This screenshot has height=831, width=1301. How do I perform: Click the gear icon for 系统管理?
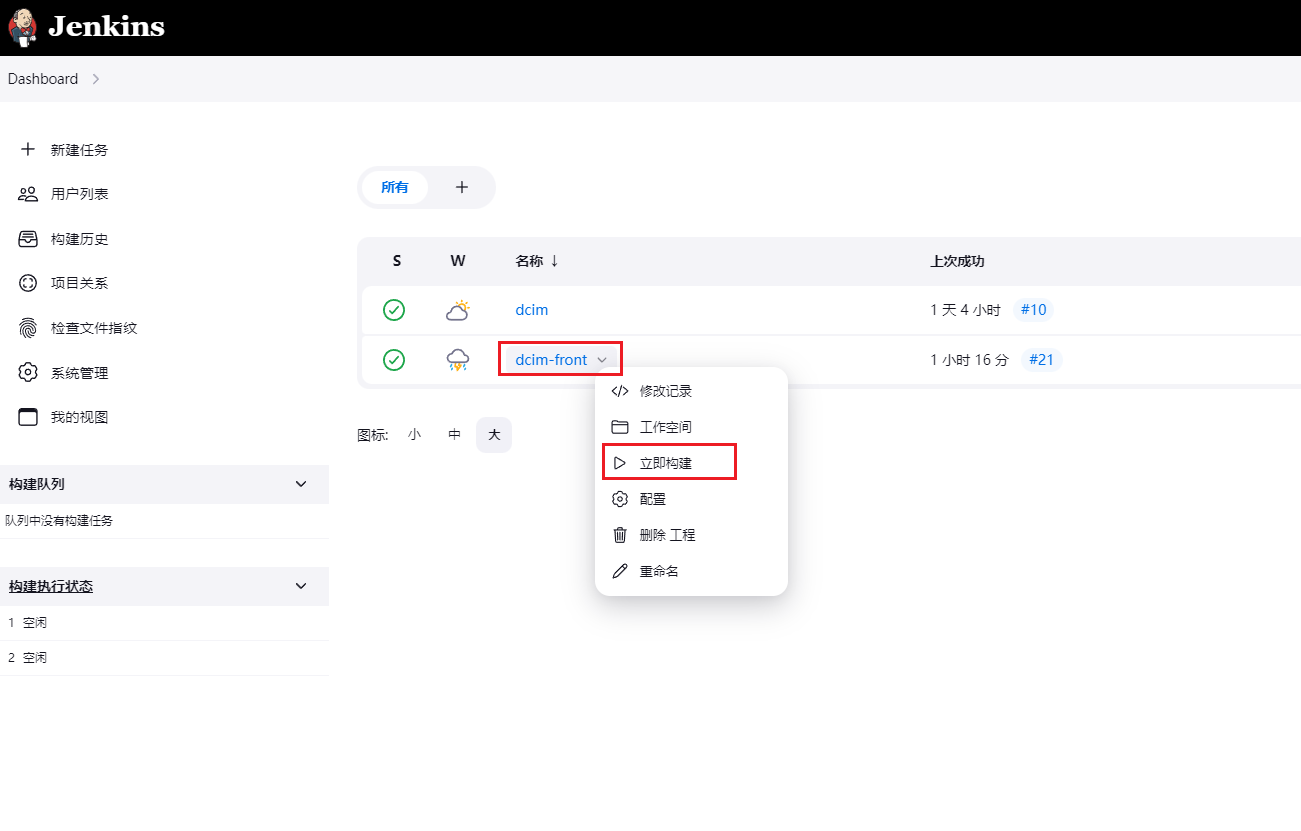click(x=28, y=373)
